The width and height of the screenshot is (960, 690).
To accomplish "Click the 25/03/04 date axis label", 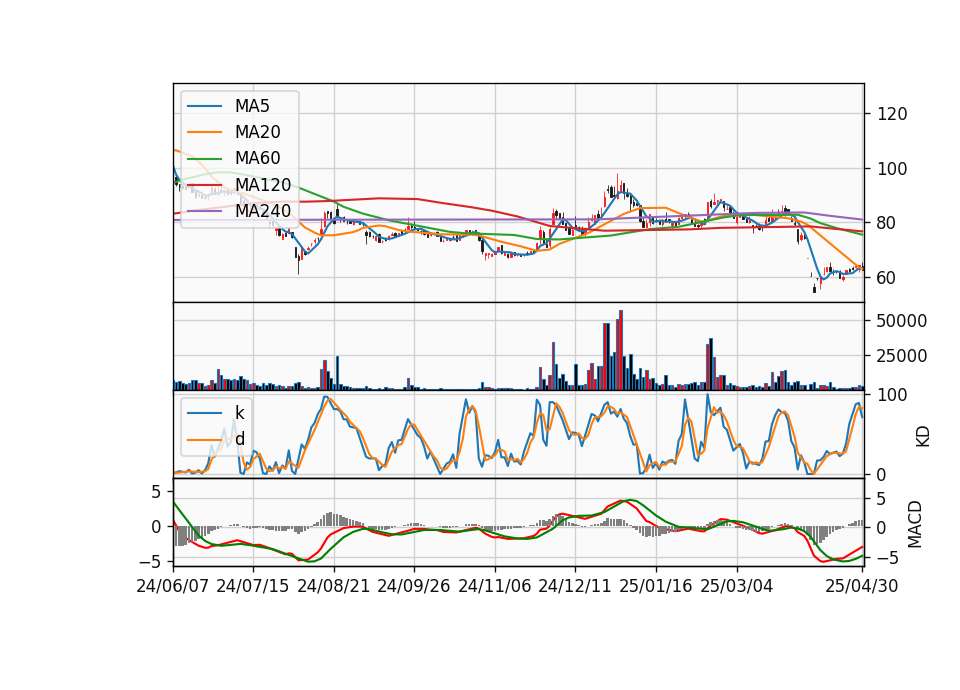I will pos(737,586).
